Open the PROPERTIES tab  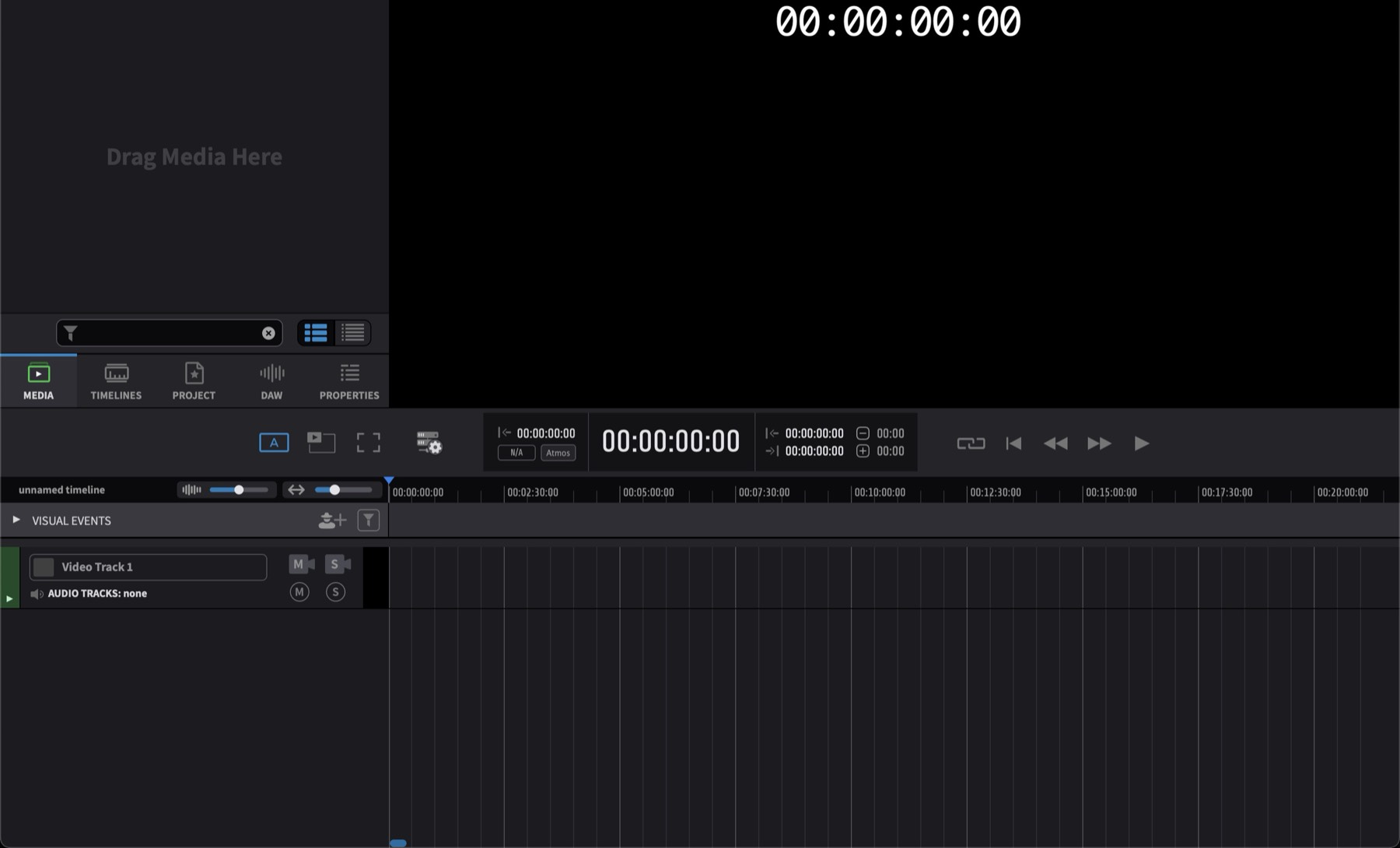(x=349, y=381)
